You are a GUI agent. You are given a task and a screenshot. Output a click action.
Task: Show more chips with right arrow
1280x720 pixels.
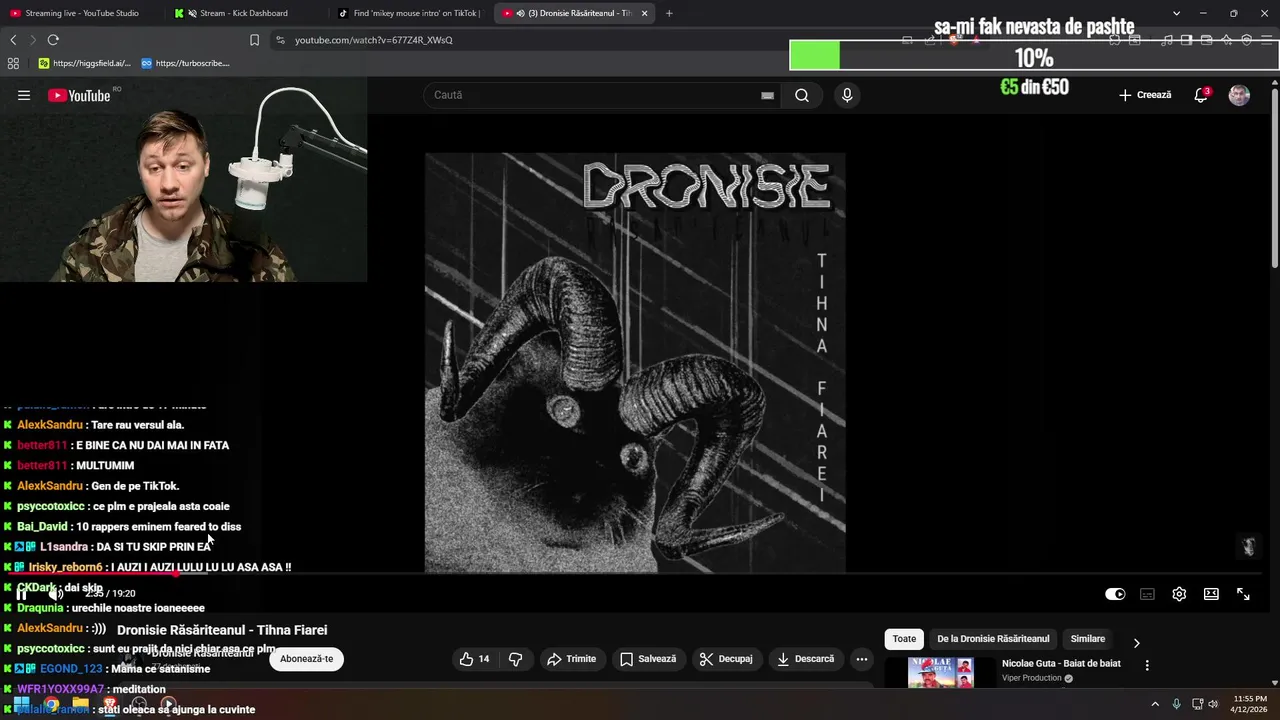pyautogui.click(x=1136, y=643)
